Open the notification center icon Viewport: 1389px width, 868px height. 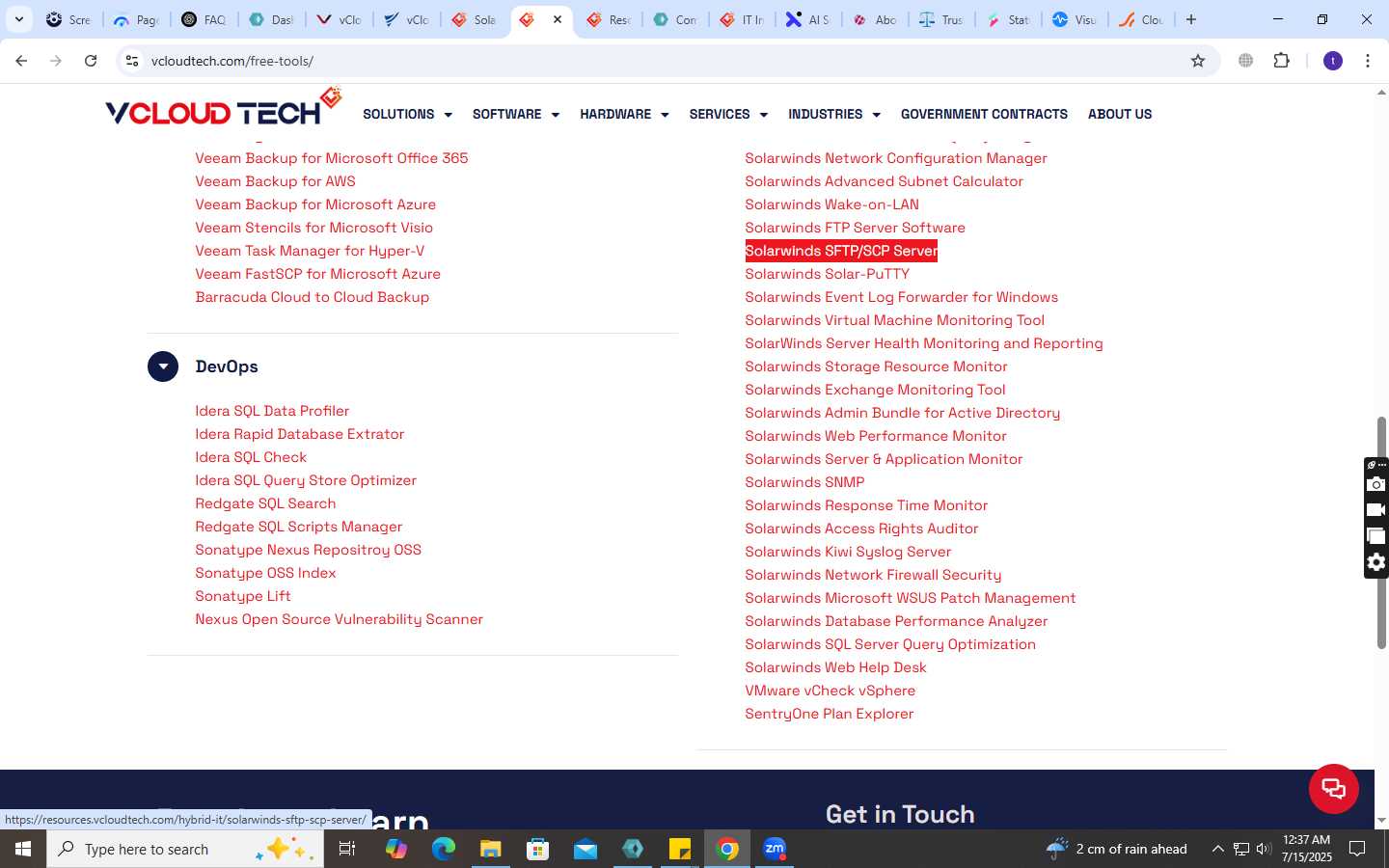point(1357,849)
